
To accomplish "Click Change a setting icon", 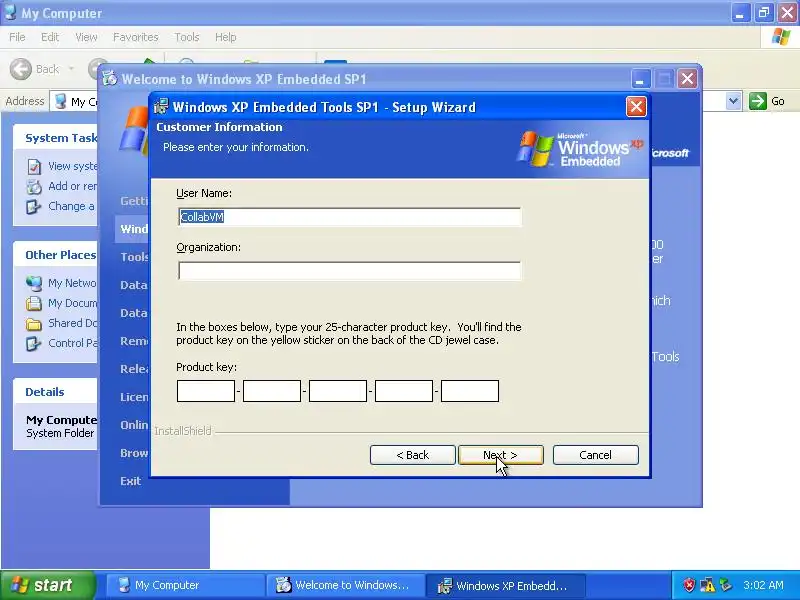I will [34, 207].
